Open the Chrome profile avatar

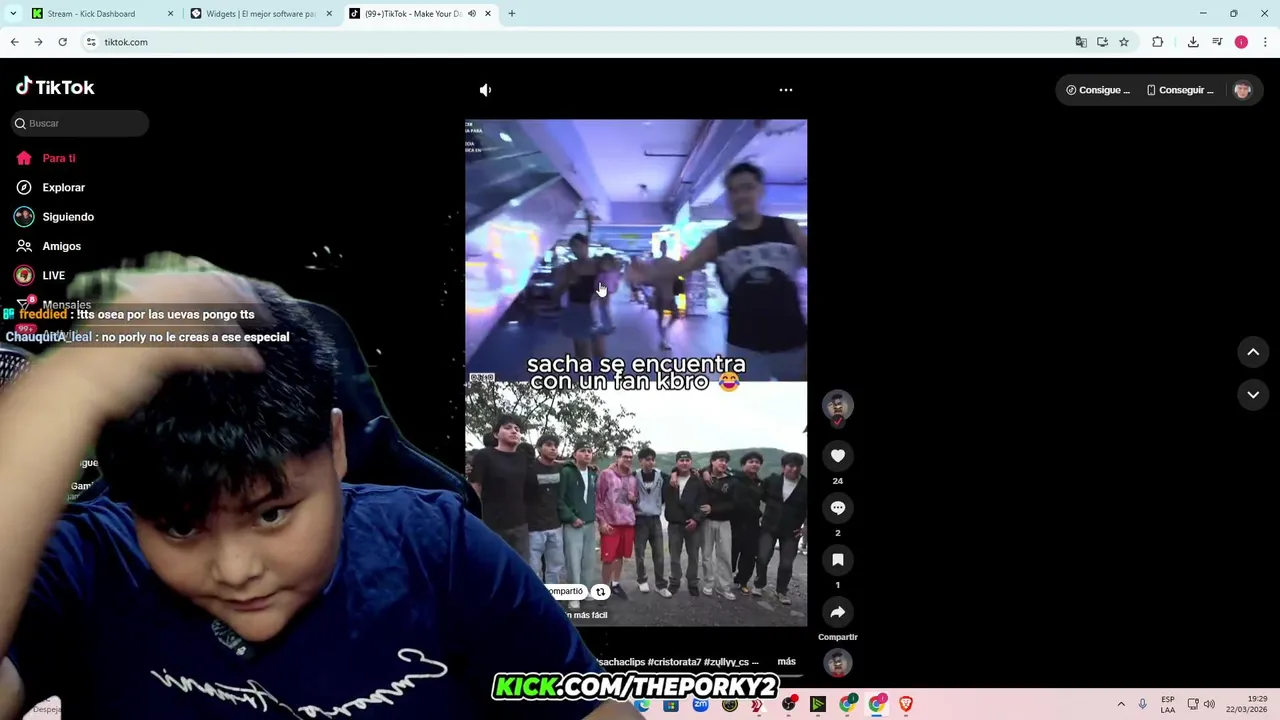click(x=1241, y=42)
